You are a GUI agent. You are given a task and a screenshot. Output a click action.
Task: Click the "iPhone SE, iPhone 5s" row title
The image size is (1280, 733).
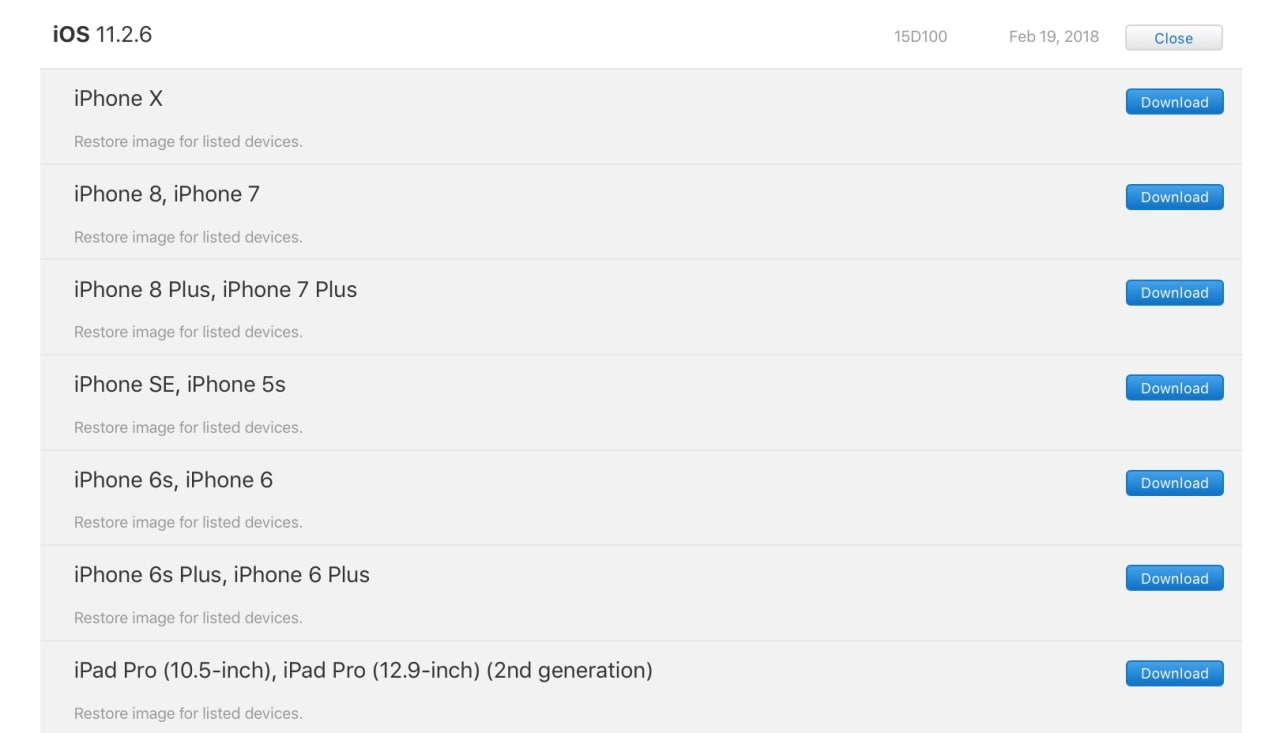click(x=180, y=385)
